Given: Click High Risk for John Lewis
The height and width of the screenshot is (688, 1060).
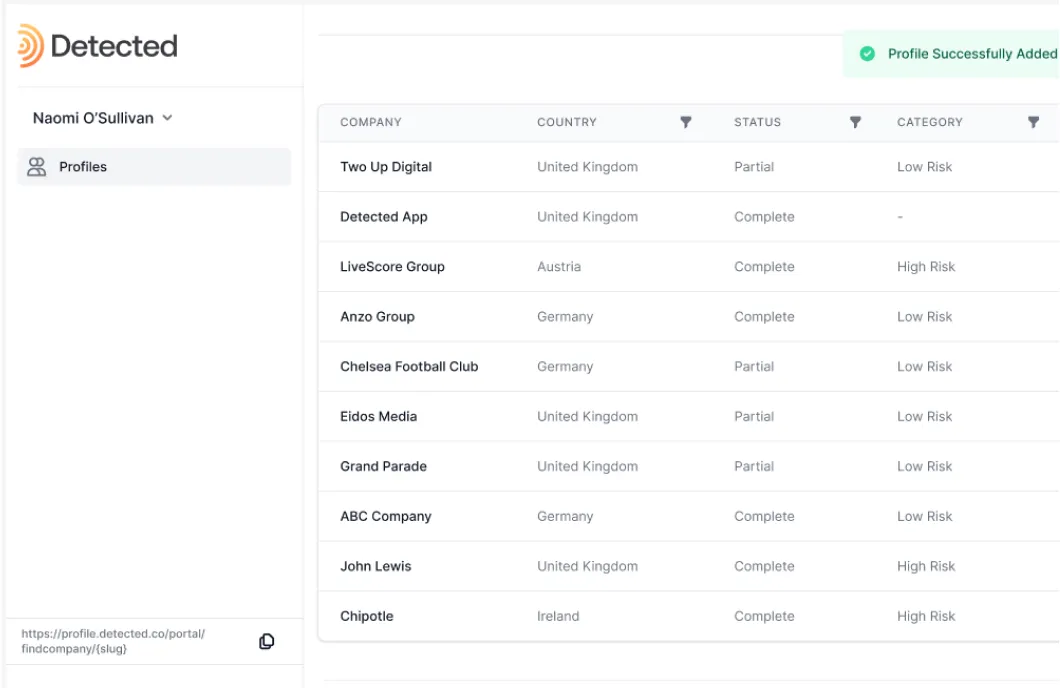Looking at the screenshot, I should pos(926,566).
